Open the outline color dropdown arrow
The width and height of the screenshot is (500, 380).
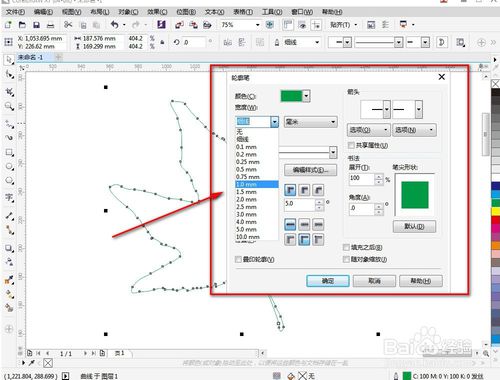[306, 96]
